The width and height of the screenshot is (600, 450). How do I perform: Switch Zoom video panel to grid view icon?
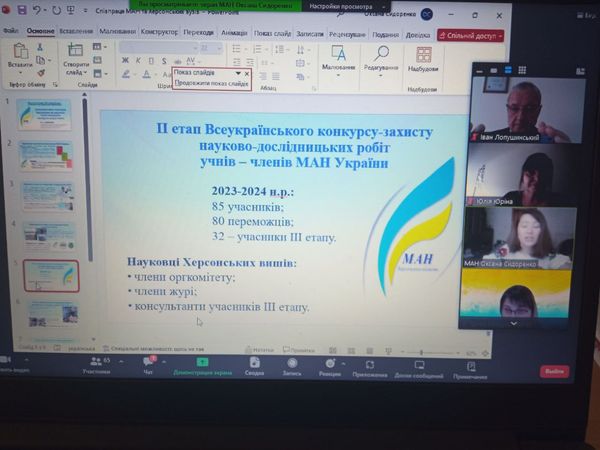pos(522,70)
